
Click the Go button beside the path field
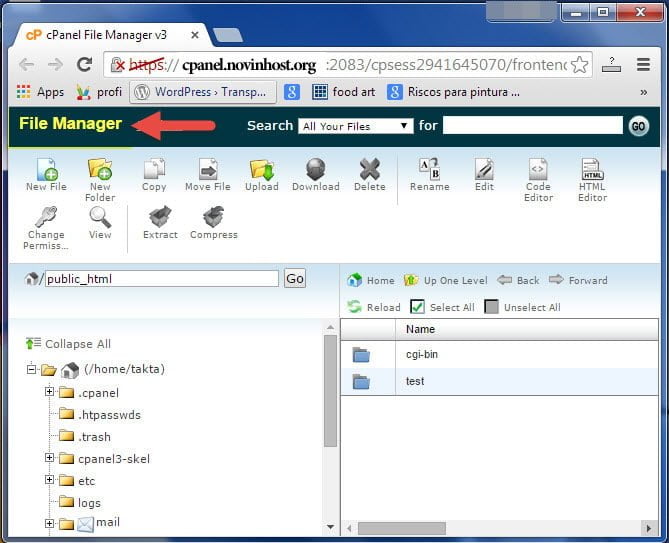coord(294,279)
